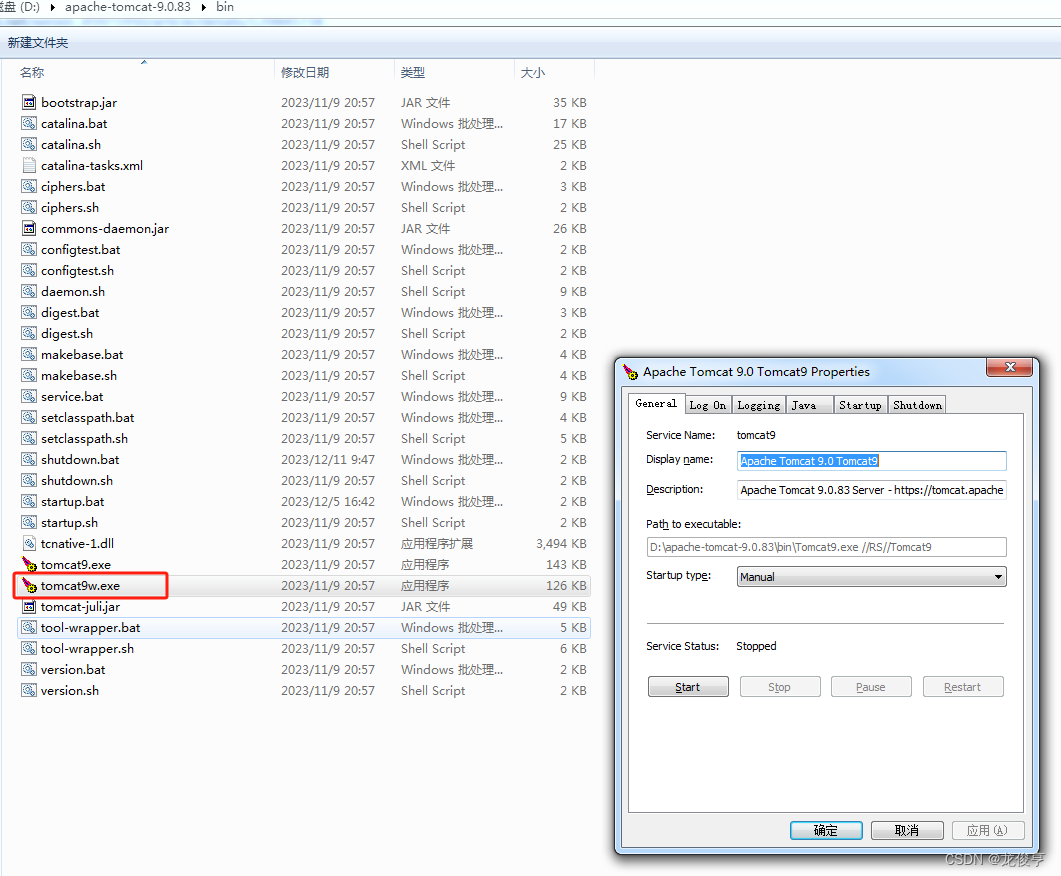Image resolution: width=1061 pixels, height=876 pixels.
Task: Click the Description input field
Action: (x=872, y=490)
